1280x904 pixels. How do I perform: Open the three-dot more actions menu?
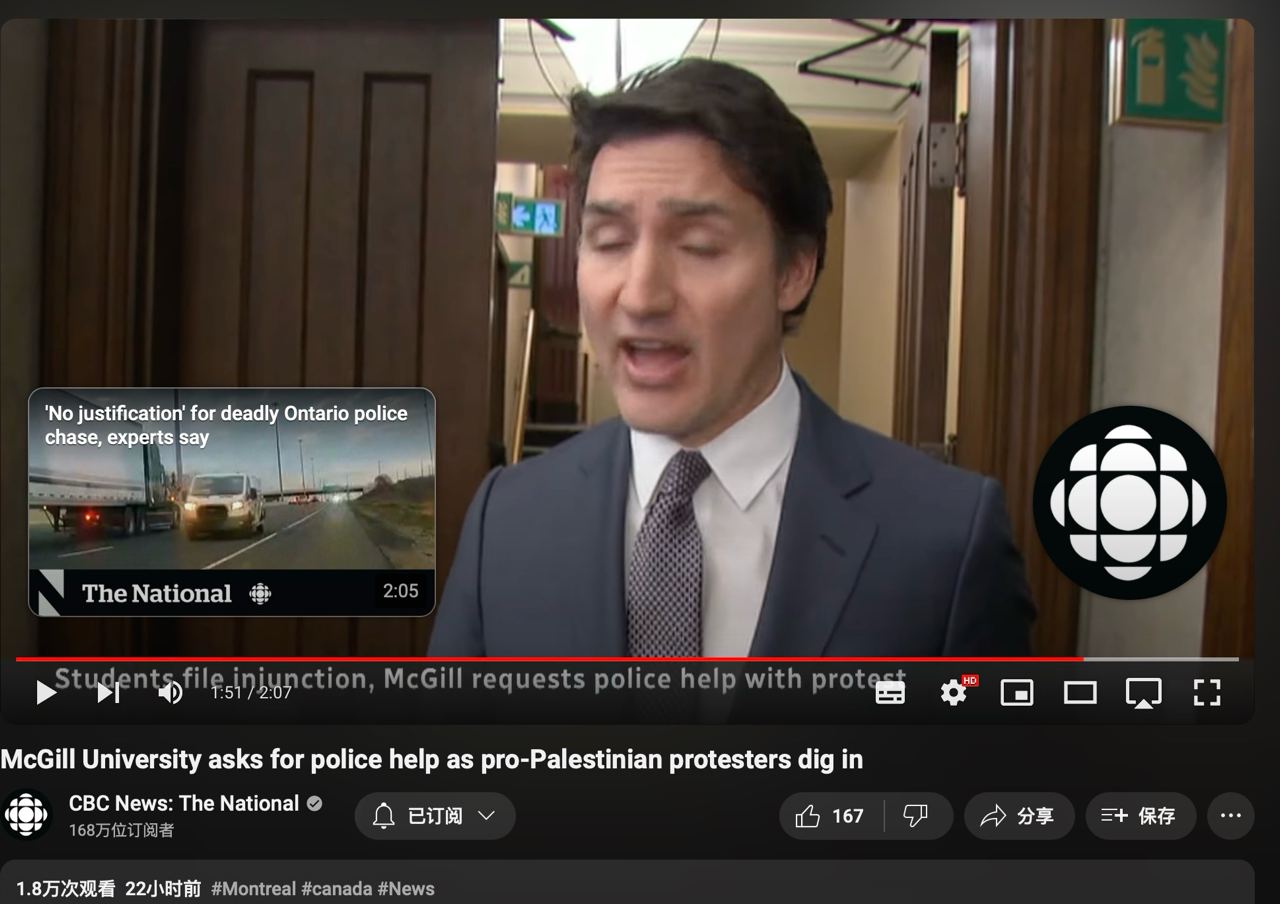pos(1230,816)
